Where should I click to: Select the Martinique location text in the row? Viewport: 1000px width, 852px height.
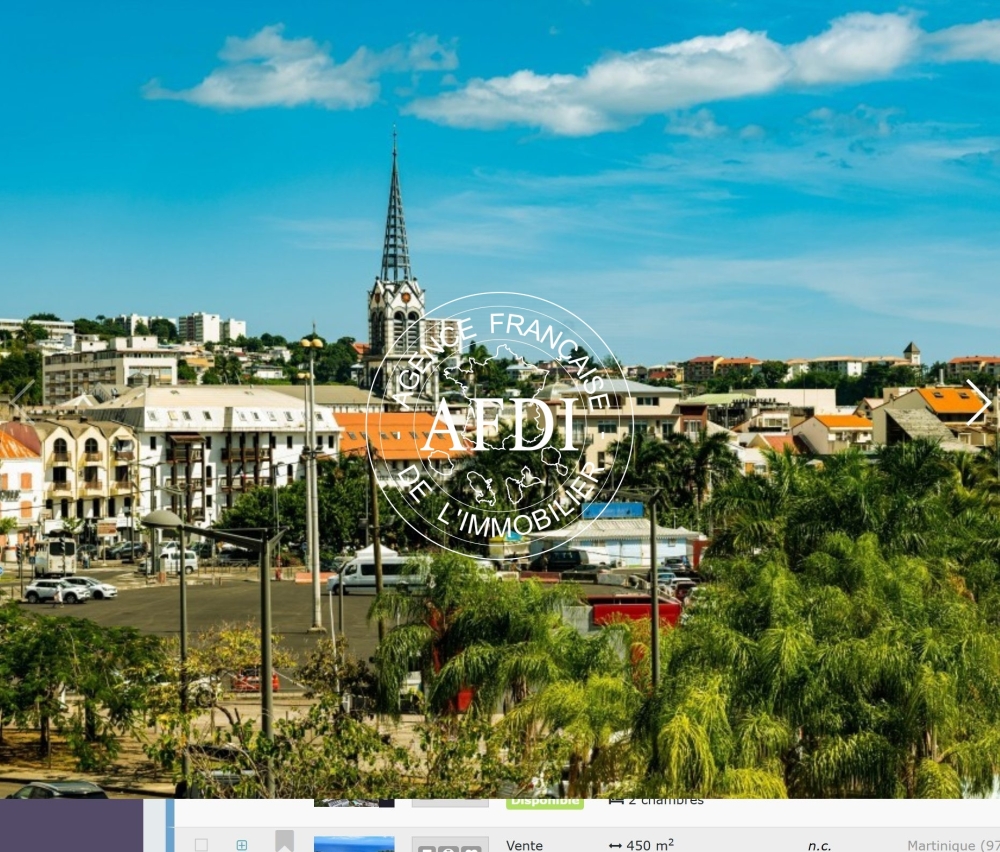point(952,846)
